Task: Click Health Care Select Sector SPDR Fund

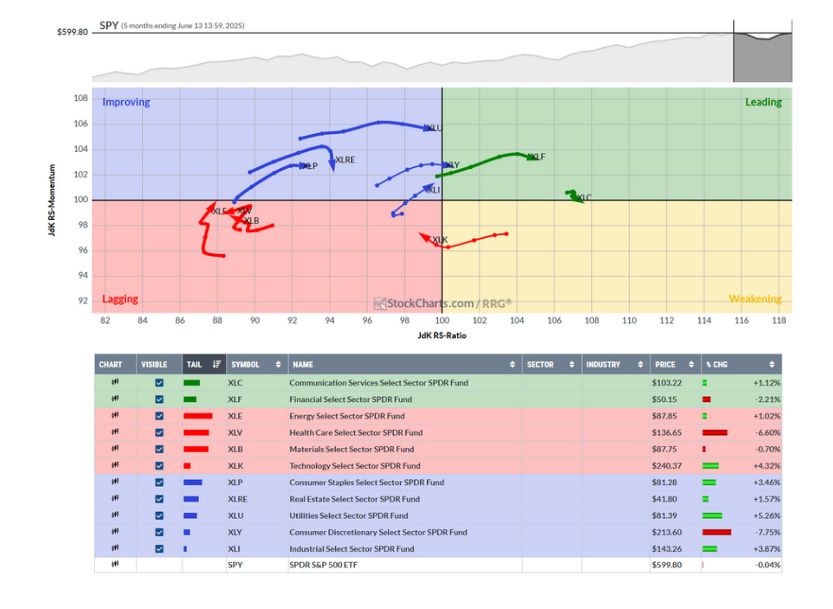Action: 356,433
